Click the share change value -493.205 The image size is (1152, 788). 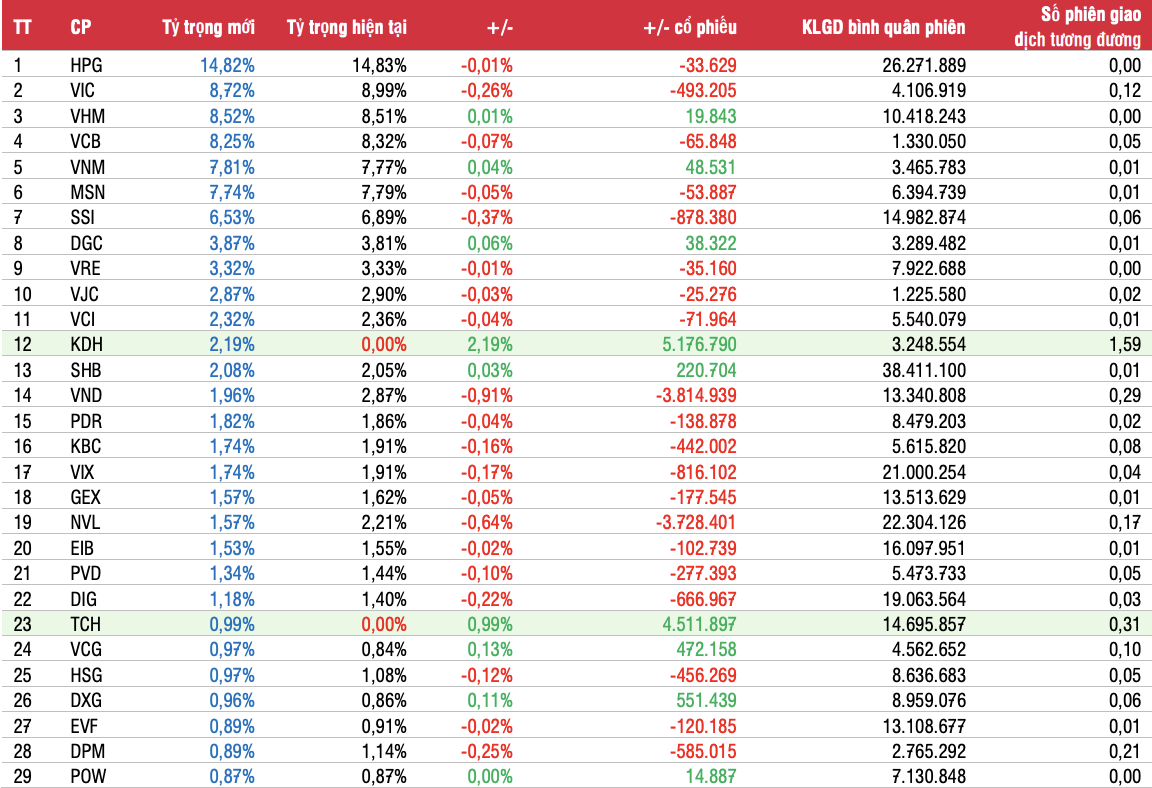[702, 90]
